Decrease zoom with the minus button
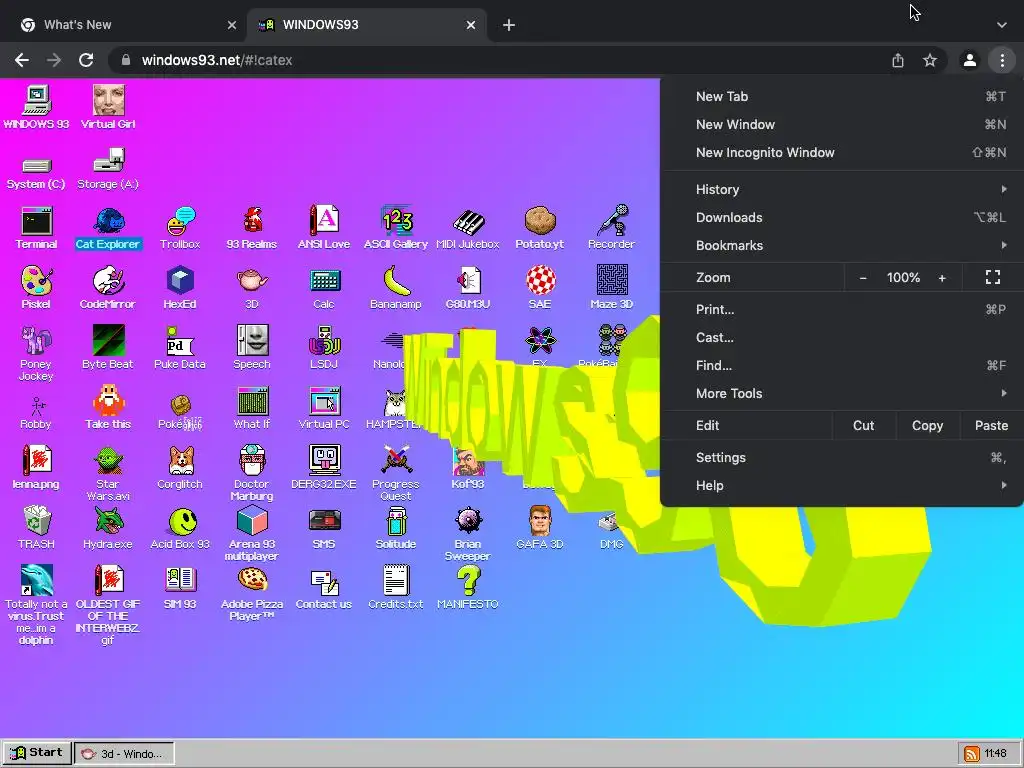Image resolution: width=1024 pixels, height=768 pixels. pyautogui.click(x=863, y=278)
